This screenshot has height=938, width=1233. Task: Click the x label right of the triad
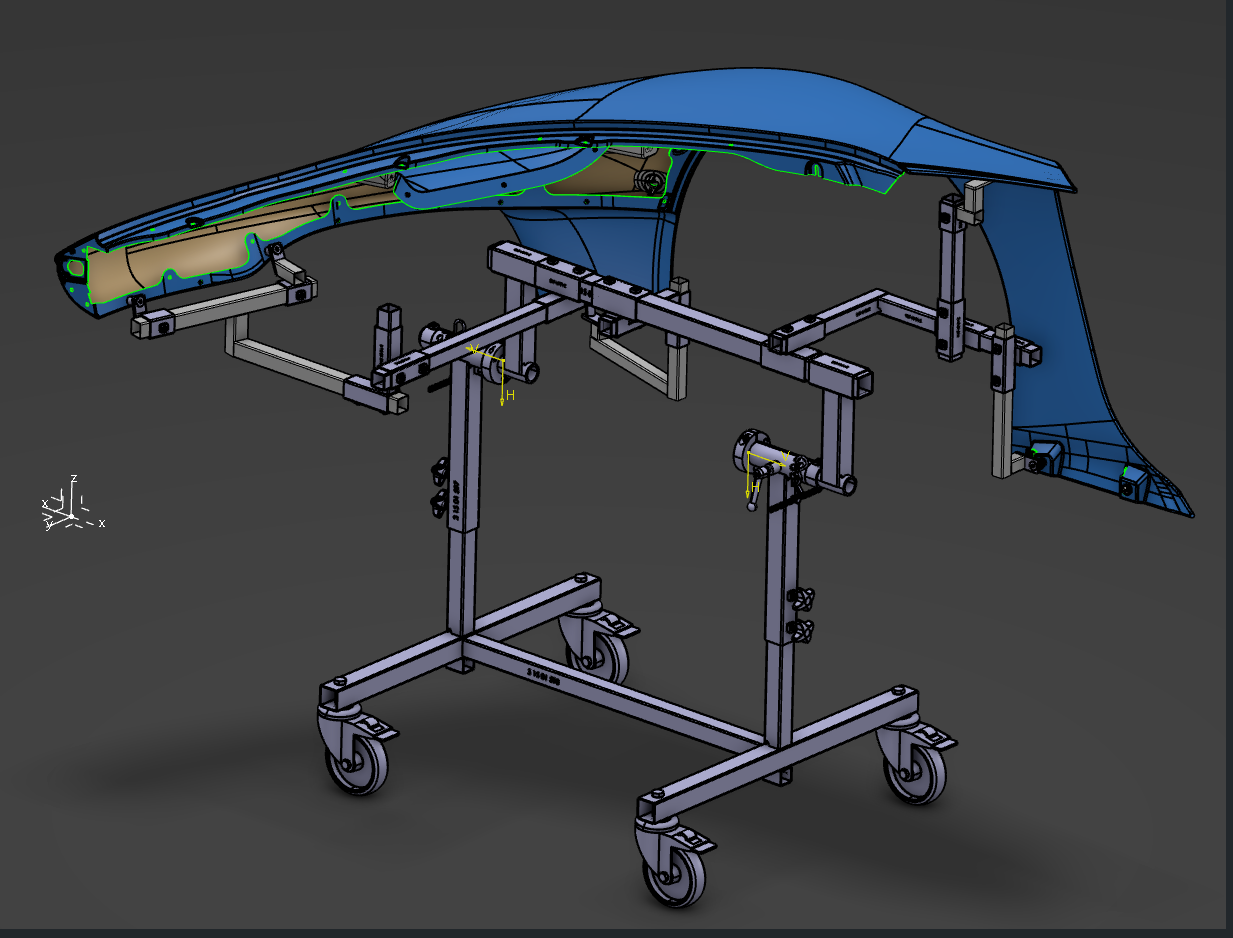tap(101, 523)
